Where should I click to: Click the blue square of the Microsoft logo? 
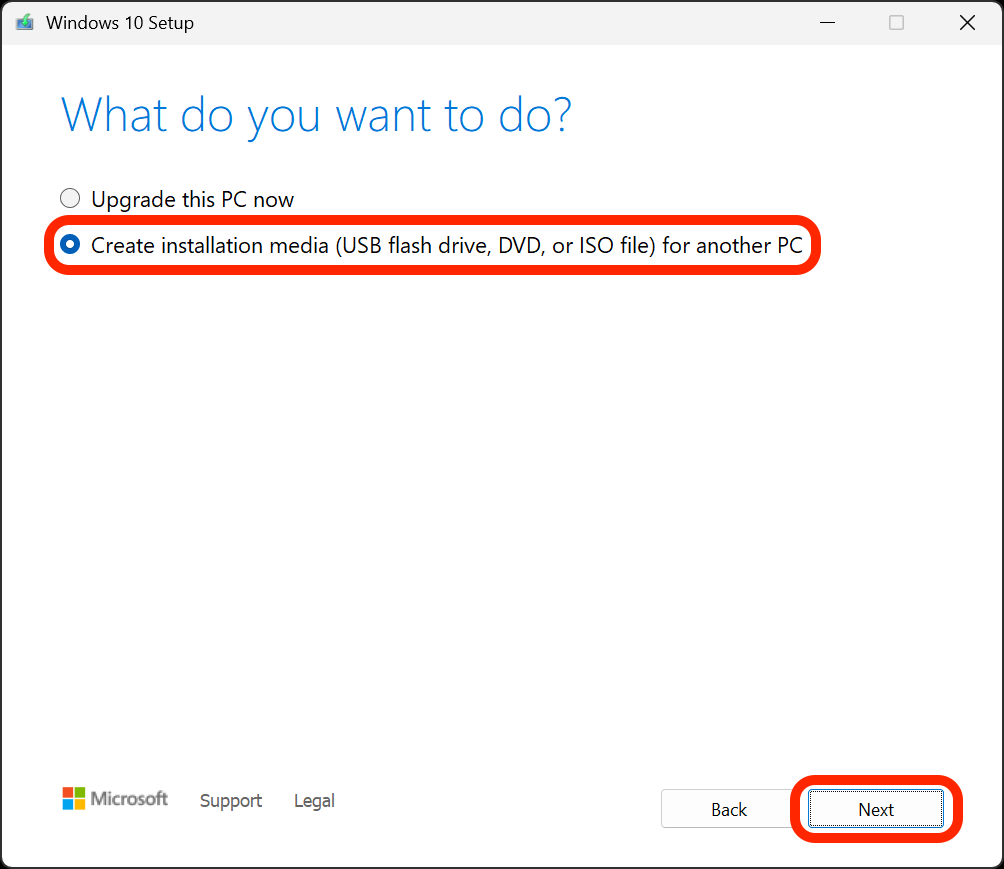[x=68, y=804]
